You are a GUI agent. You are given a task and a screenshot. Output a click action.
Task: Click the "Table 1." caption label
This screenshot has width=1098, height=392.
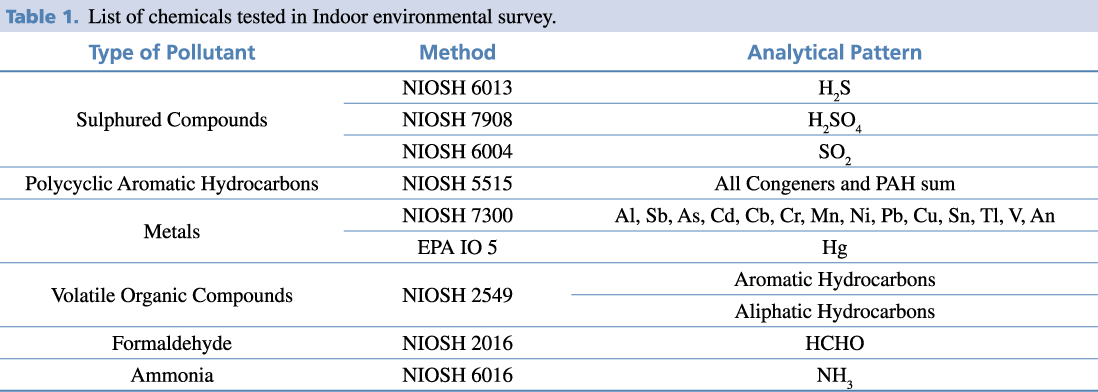[x=43, y=18]
